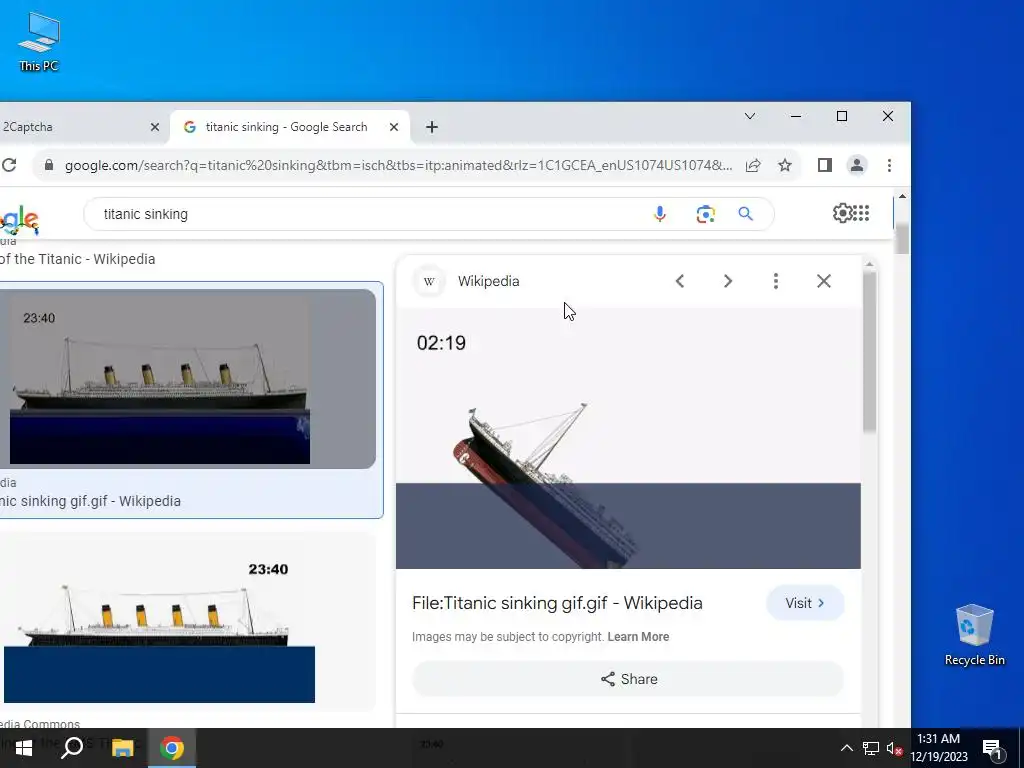
Task: Open File:Titanic sinking gif.gif title link
Action: (557, 603)
